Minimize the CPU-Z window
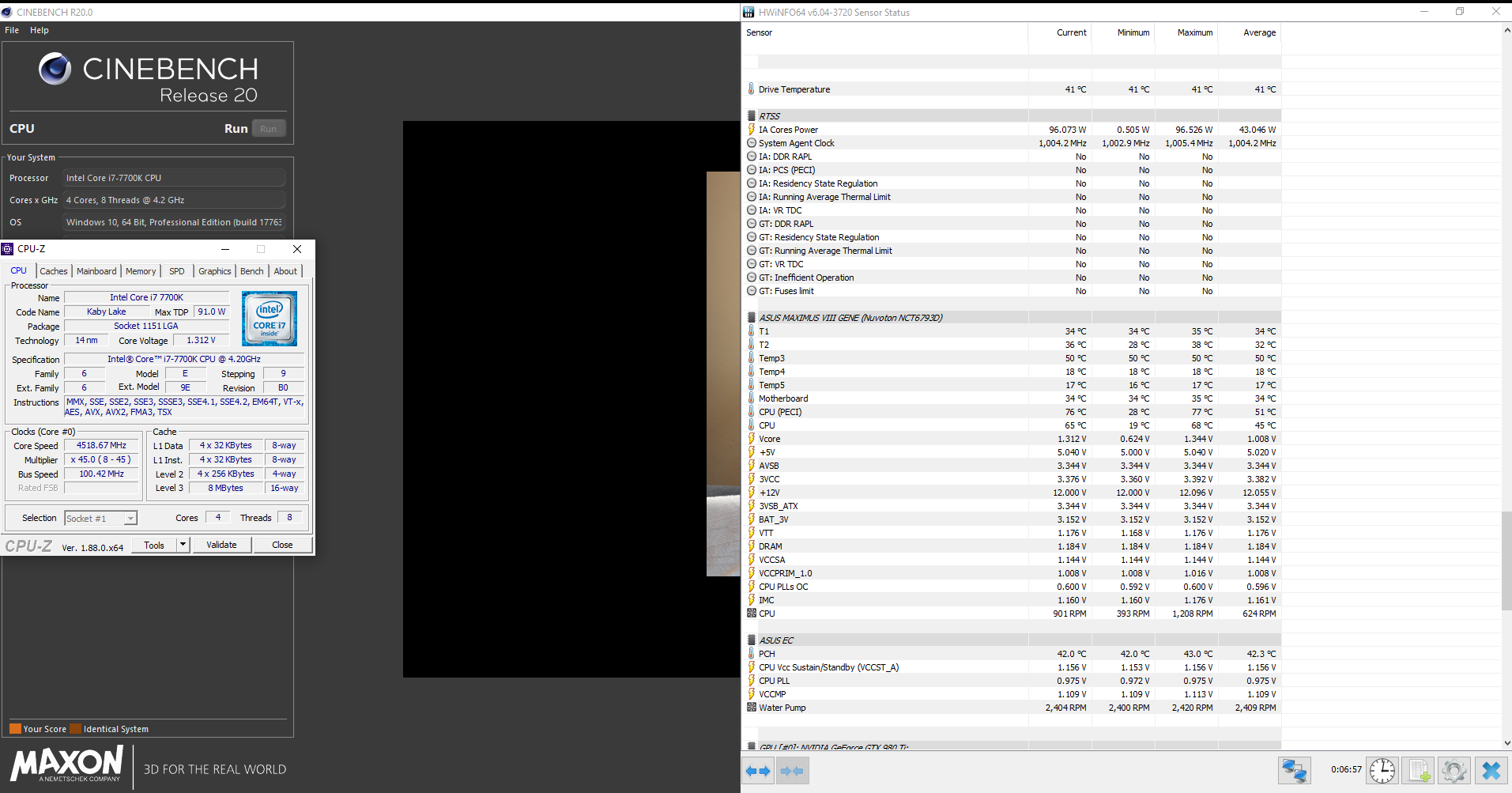The height and width of the screenshot is (793, 1512). click(225, 249)
